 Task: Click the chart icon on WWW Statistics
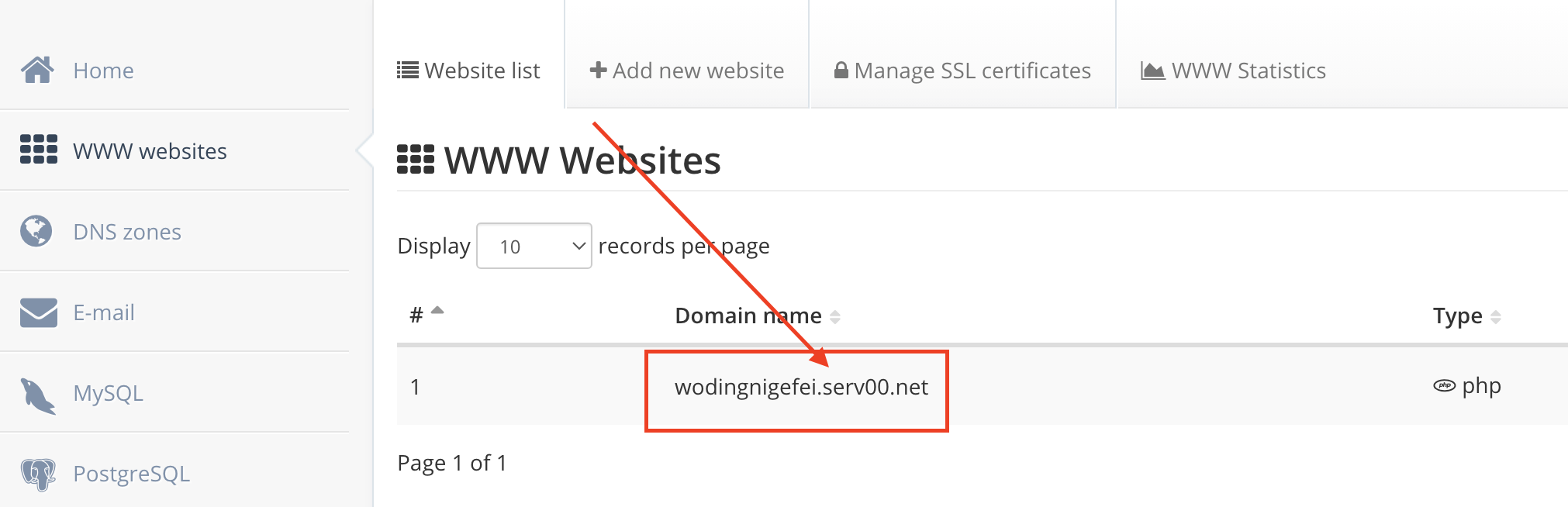pos(1152,71)
